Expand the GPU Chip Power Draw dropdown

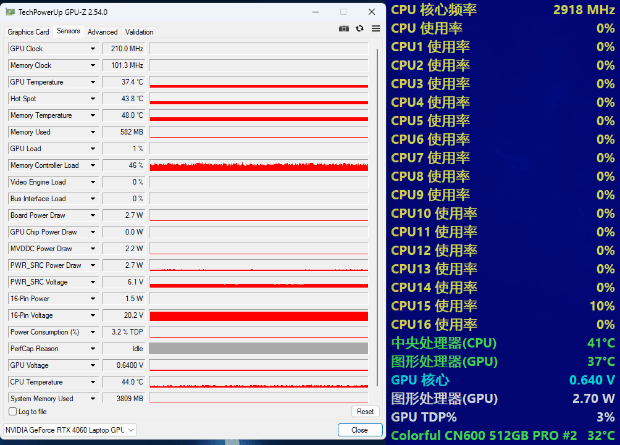click(x=93, y=232)
